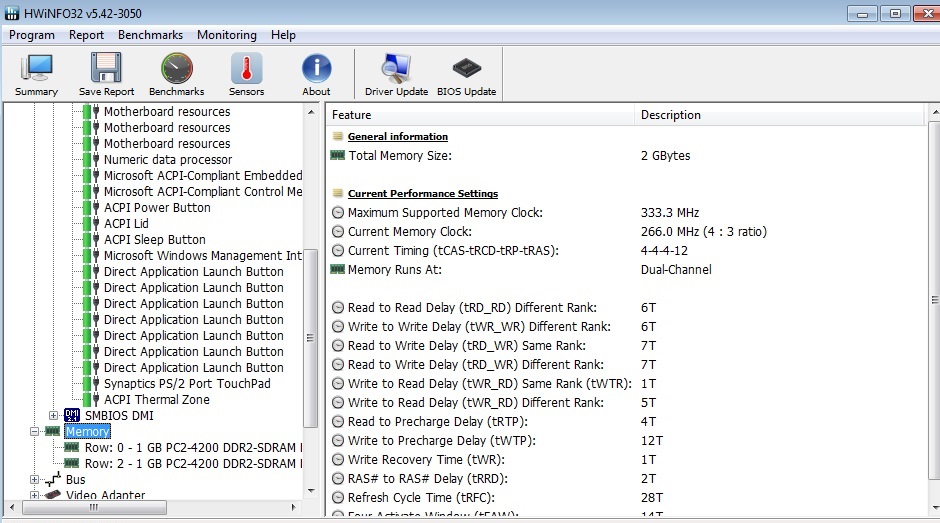
Task: Select Row: 2 - 1 GB PC2-4200 DDR2-SDRAM
Action: 193,464
